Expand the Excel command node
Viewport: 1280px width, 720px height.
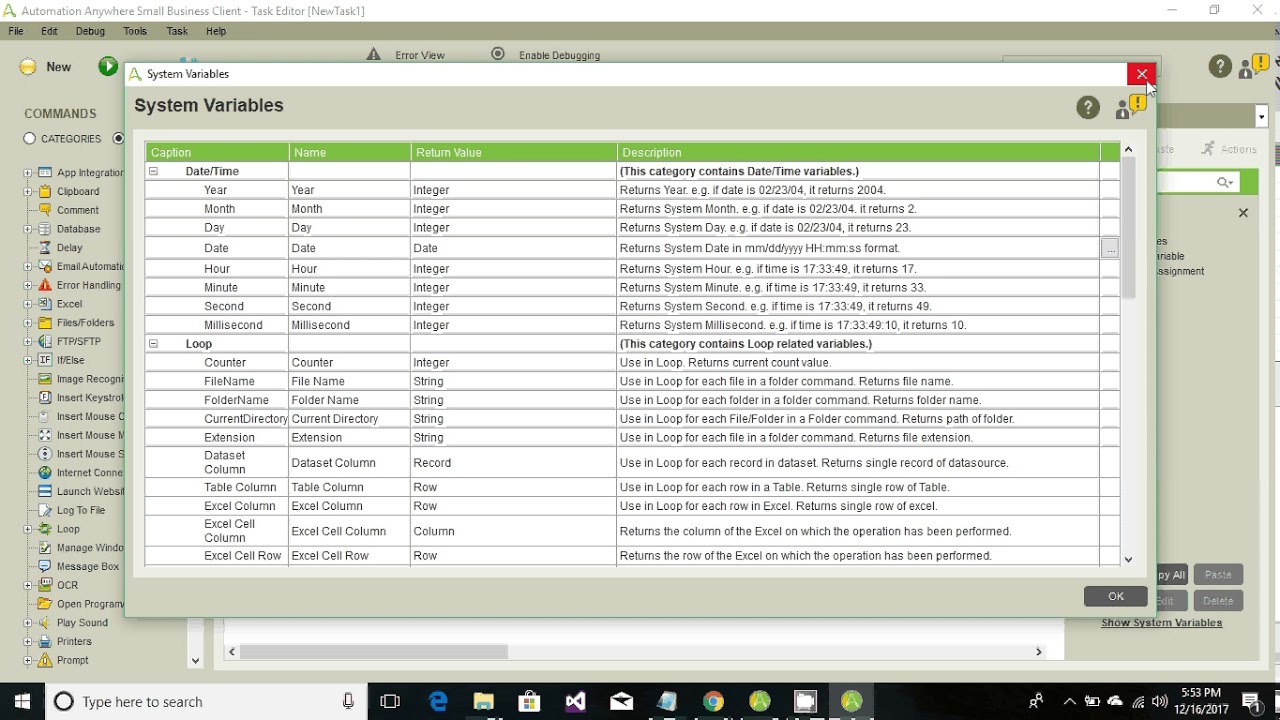tap(28, 304)
